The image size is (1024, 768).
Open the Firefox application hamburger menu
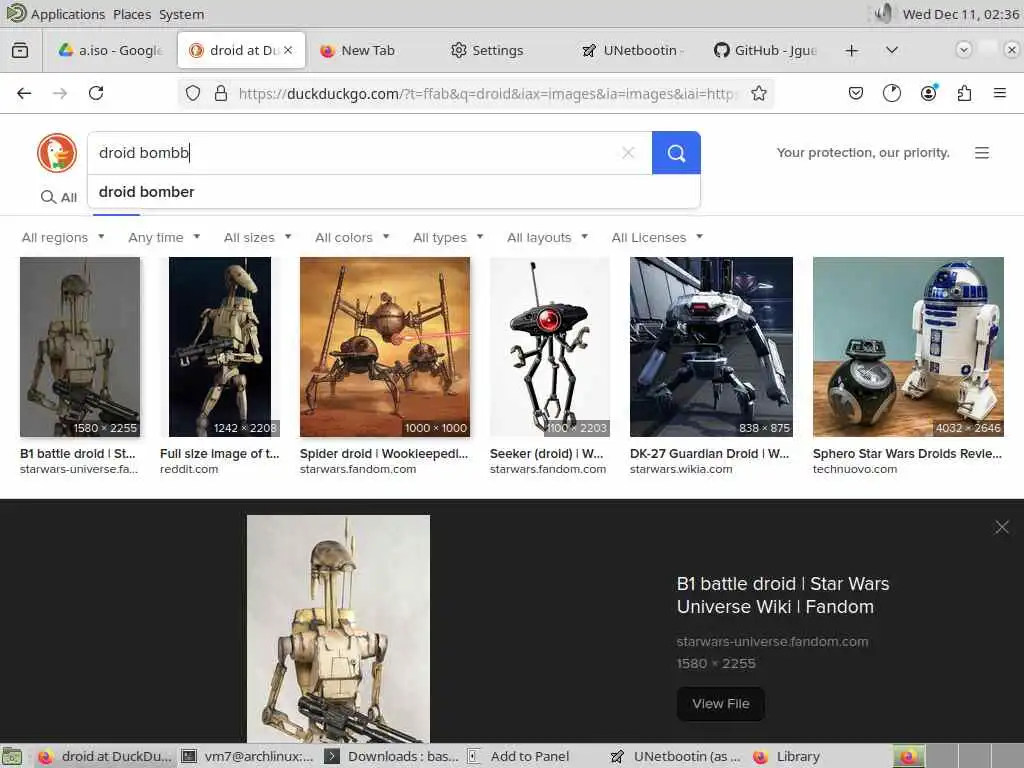(999, 93)
